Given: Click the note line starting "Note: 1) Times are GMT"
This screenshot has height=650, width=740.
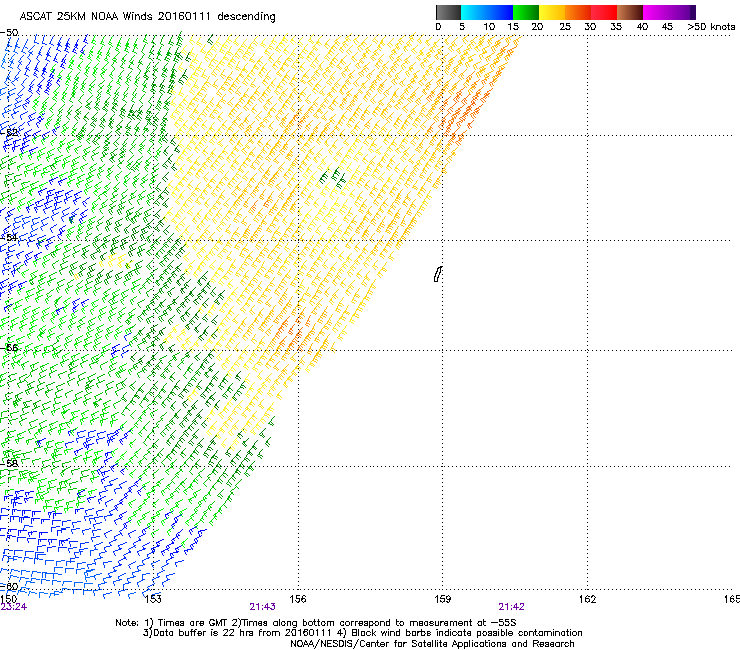Looking at the screenshot, I should tap(316, 623).
